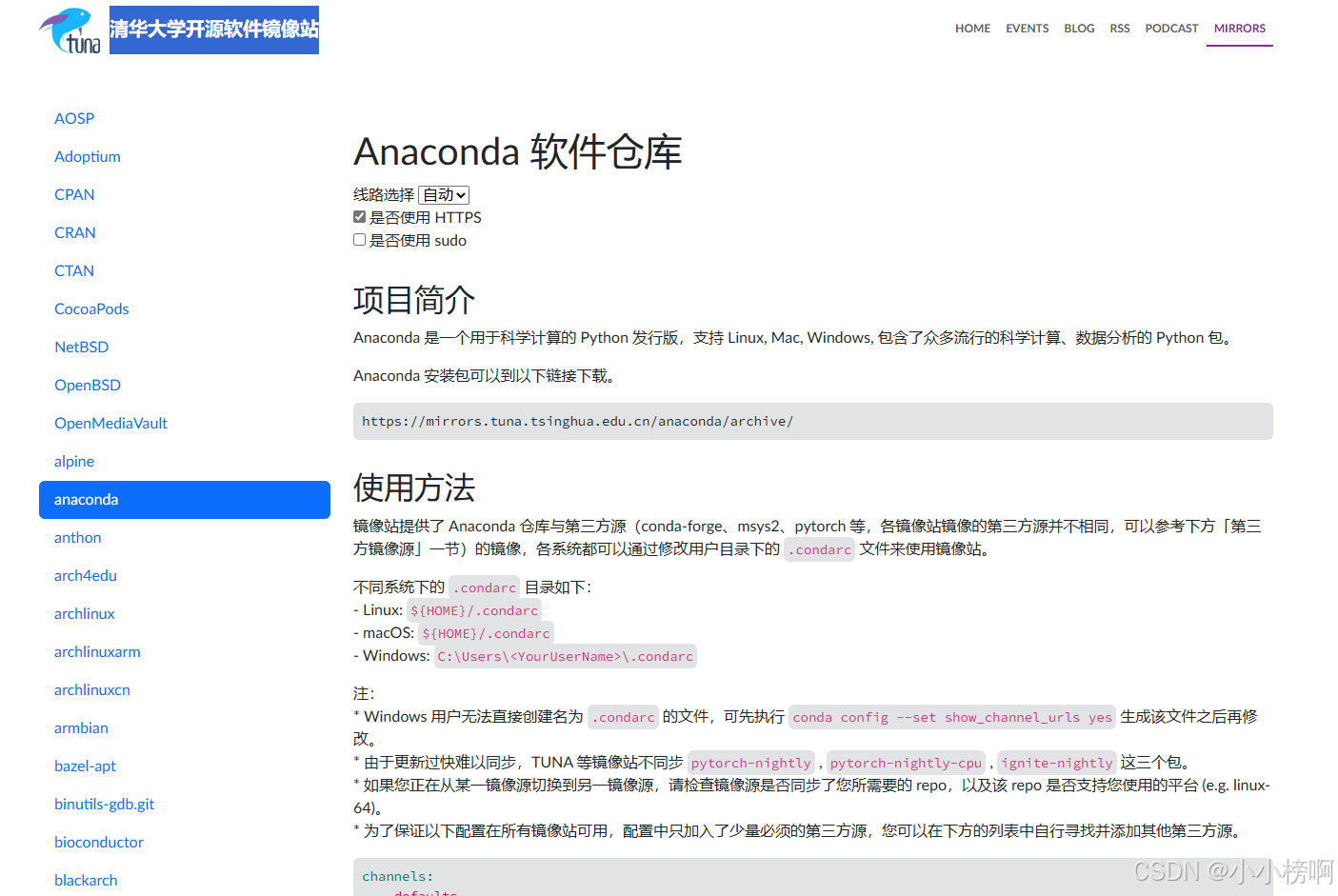Screen dimensions: 1338x896
Task: Open the bazel-apt sidebar link
Action: (x=85, y=766)
